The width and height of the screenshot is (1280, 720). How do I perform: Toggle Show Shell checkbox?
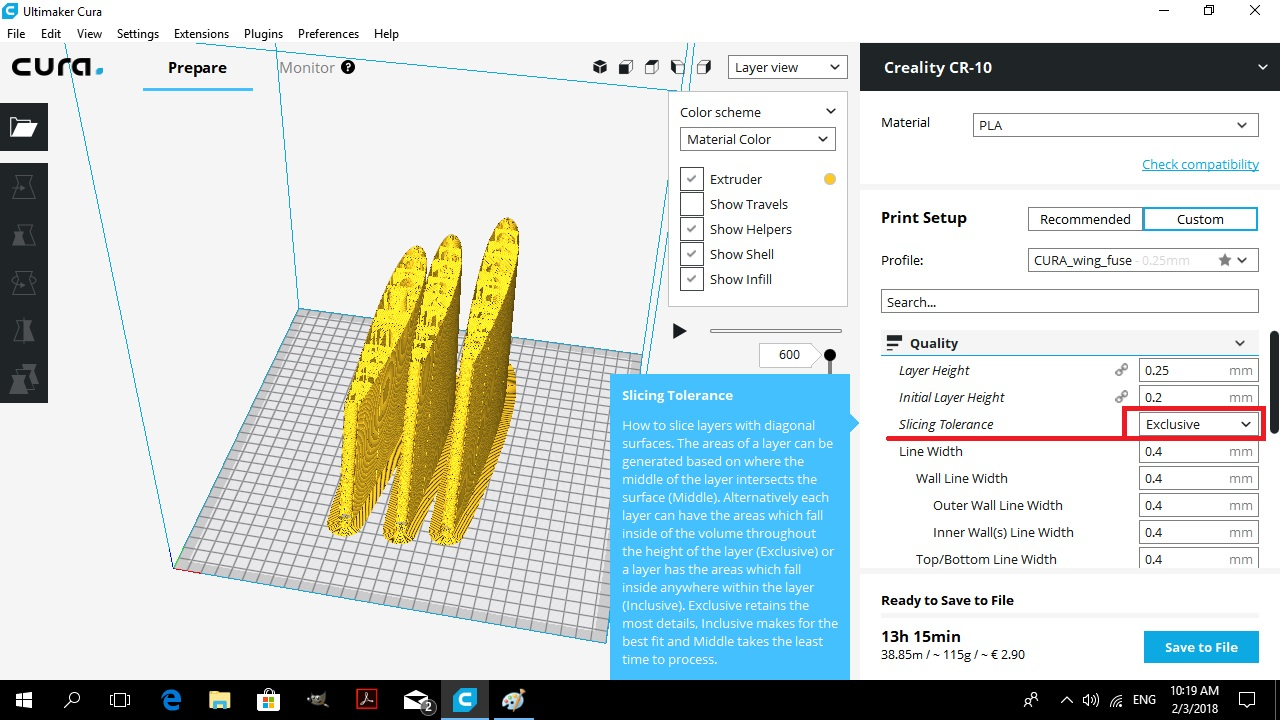692,254
